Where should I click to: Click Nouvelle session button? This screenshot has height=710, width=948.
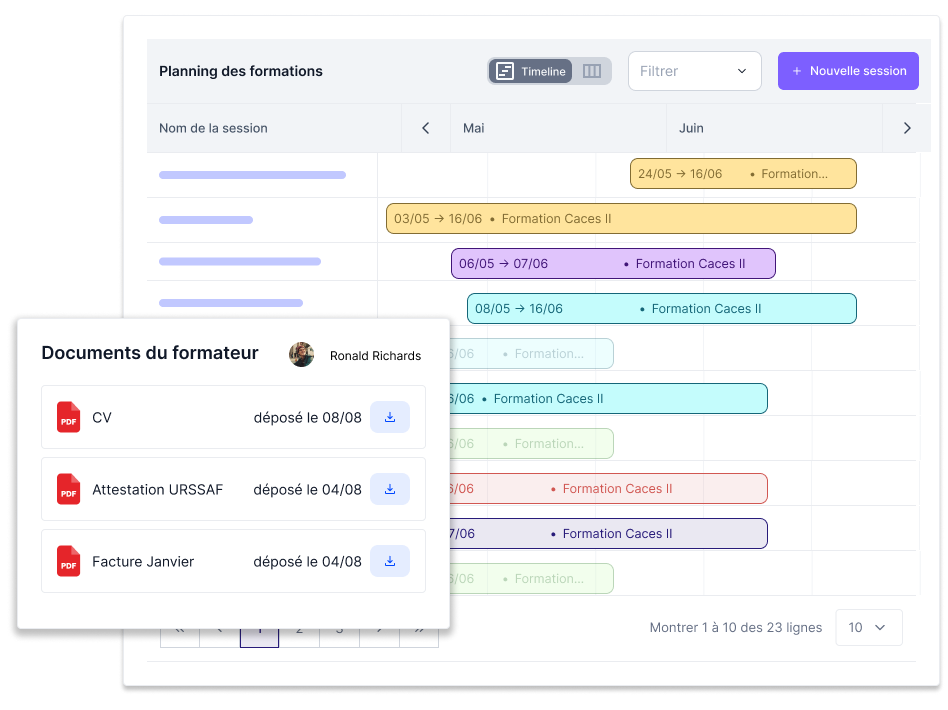click(848, 71)
